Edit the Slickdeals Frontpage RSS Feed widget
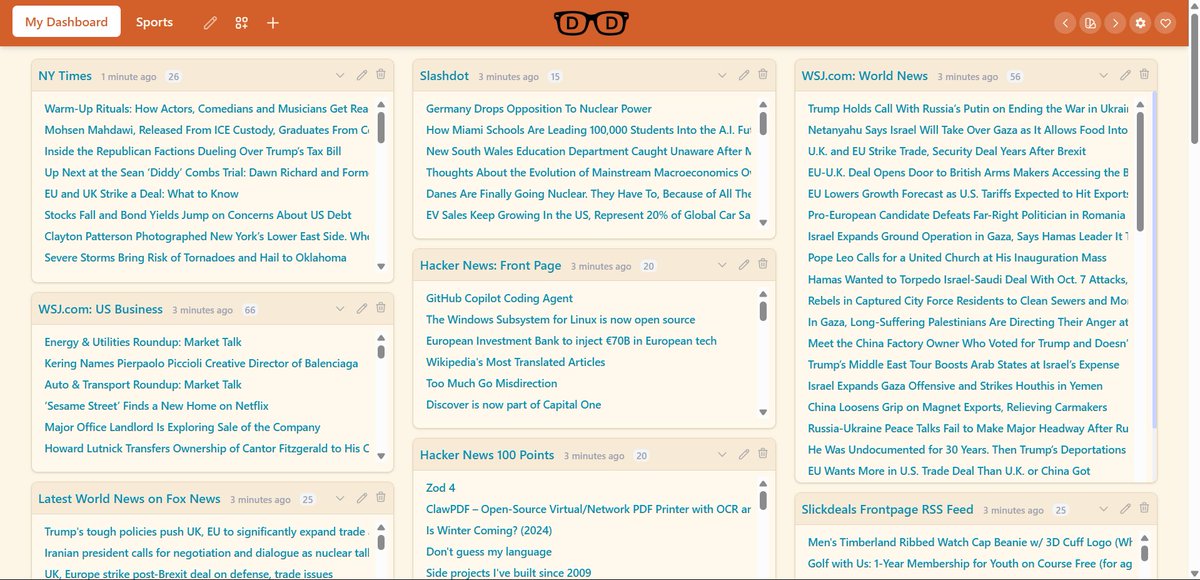The width and height of the screenshot is (1200, 580). pos(1126,509)
